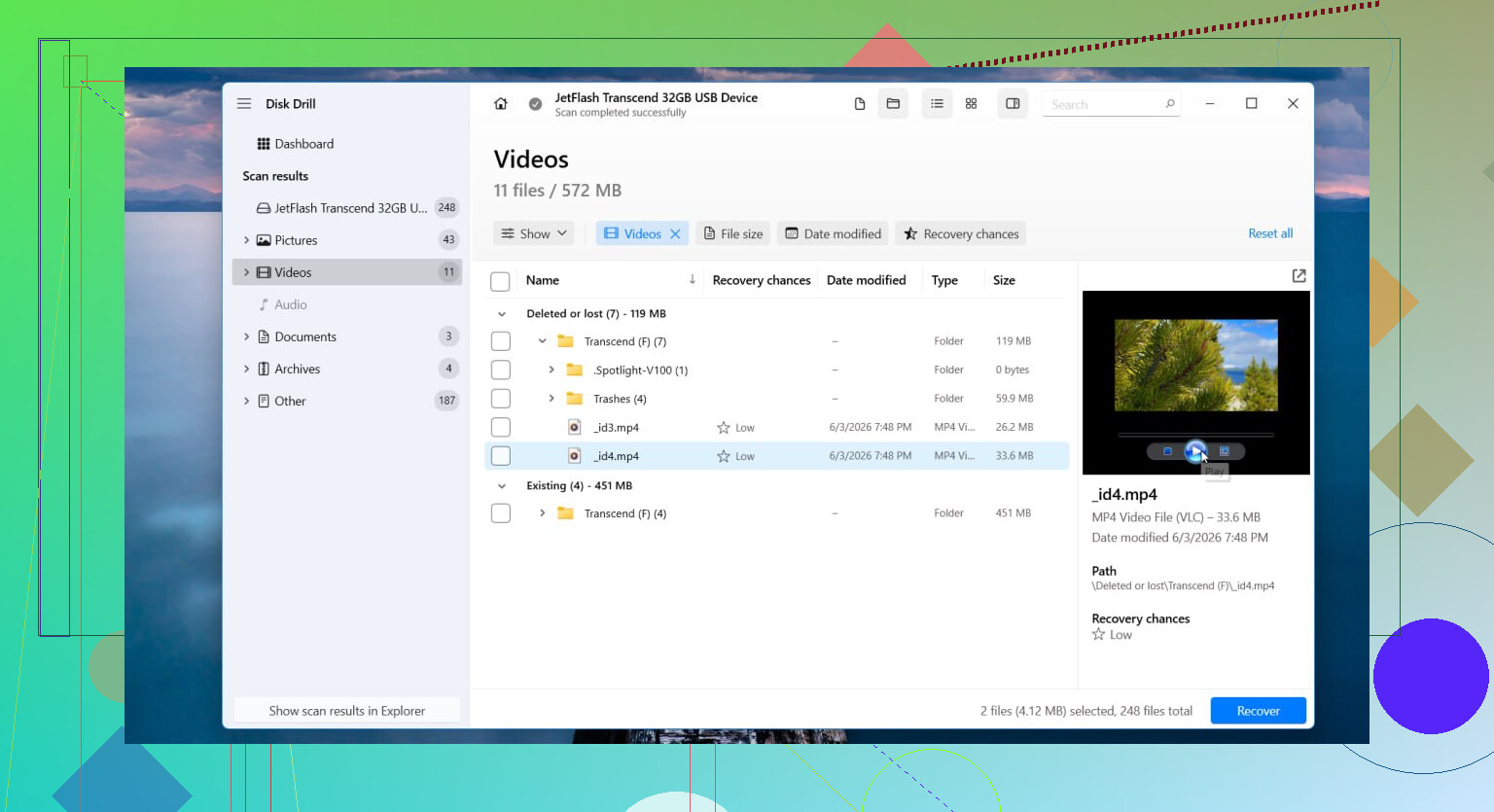Click the Spotlight-V100 folder icon
The width and height of the screenshot is (1494, 812).
(574, 371)
